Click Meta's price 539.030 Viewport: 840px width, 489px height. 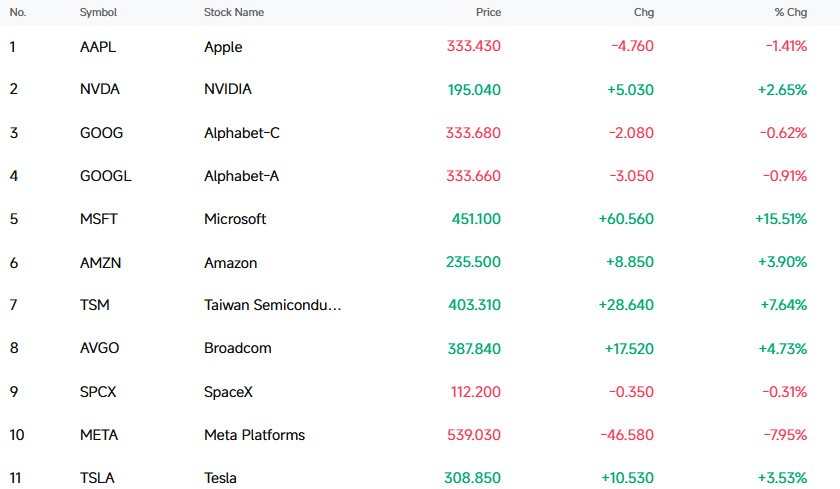coord(474,435)
